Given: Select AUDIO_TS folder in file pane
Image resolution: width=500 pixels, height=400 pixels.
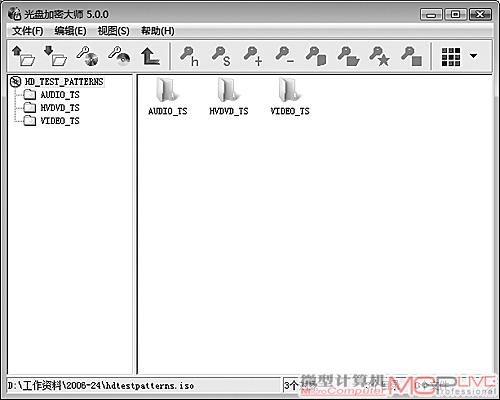Looking at the screenshot, I should pyautogui.click(x=168, y=97).
